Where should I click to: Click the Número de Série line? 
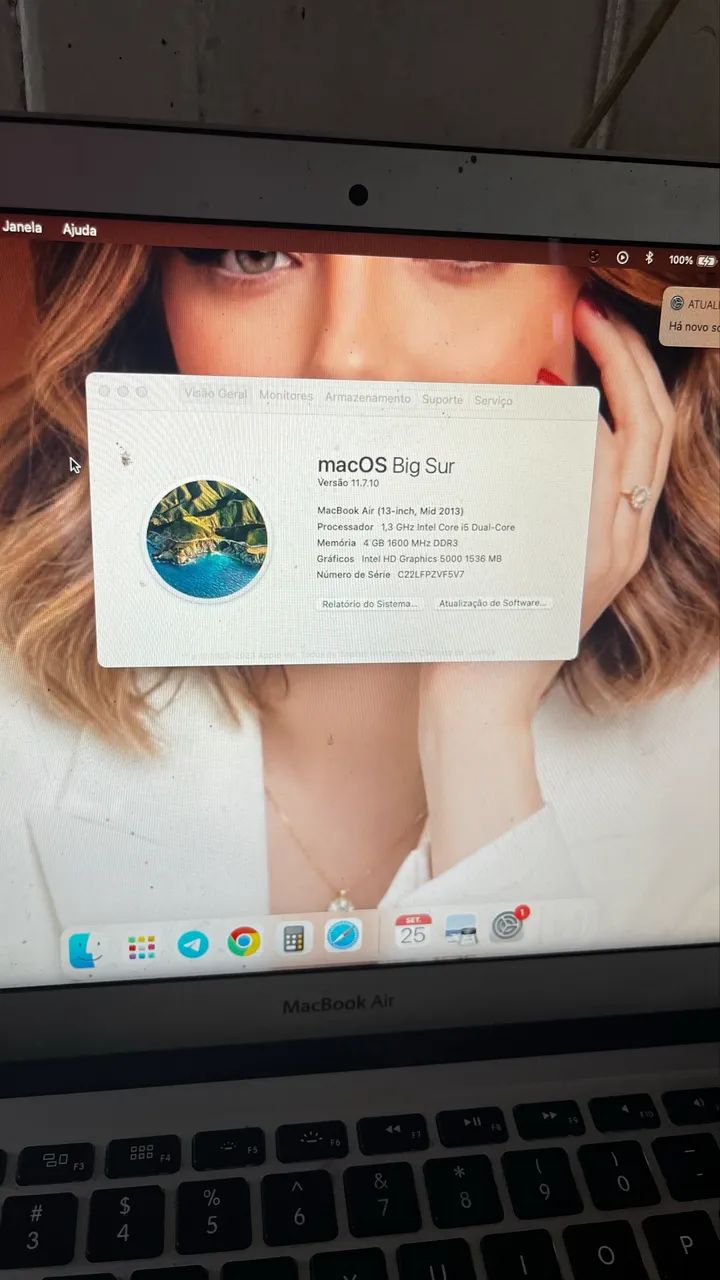(x=391, y=575)
